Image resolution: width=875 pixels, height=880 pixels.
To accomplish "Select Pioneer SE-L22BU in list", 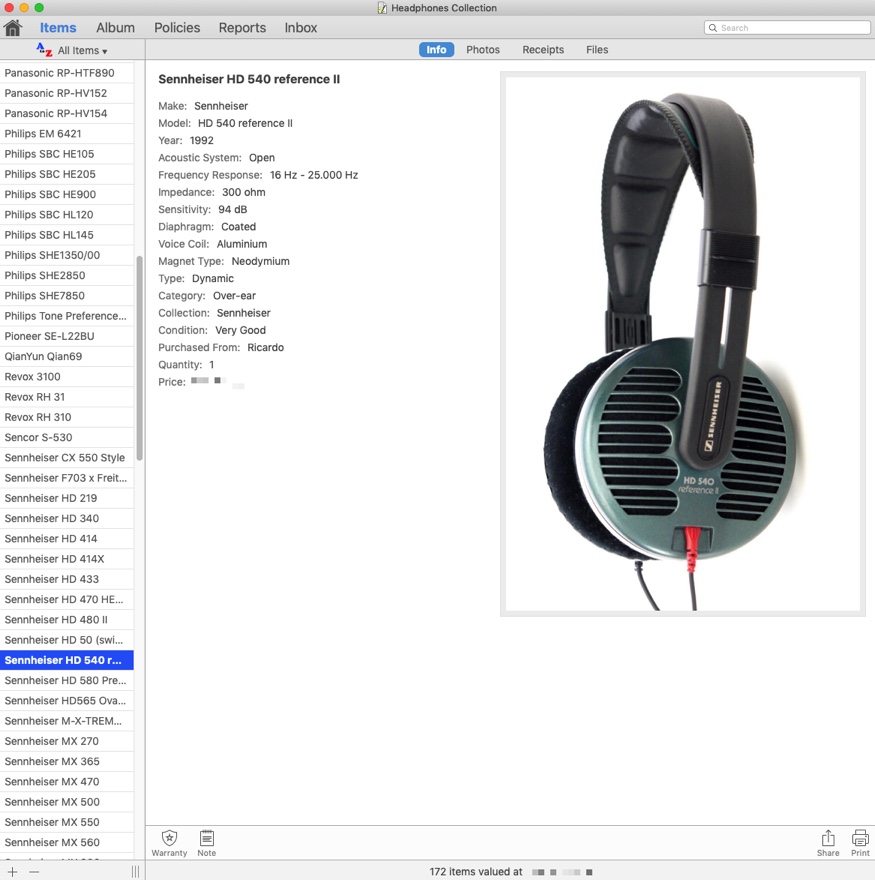I will coord(67,336).
